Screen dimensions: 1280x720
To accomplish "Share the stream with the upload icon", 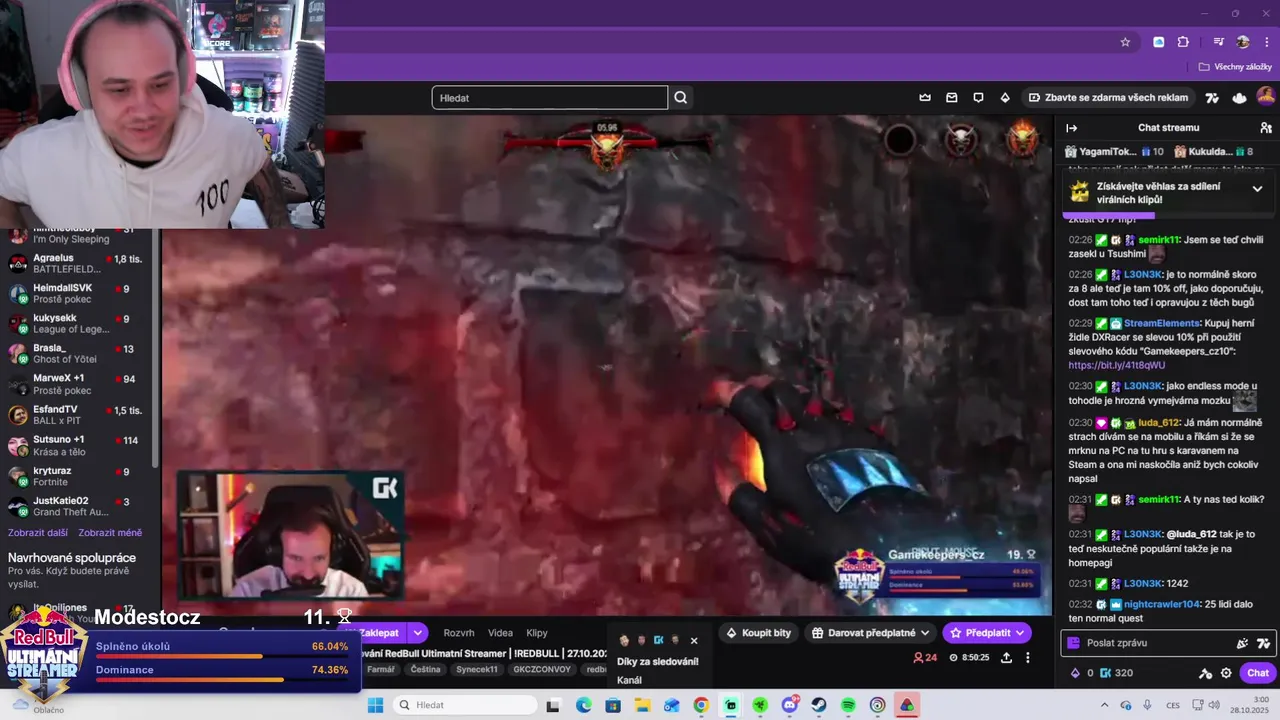I will coord(1006,657).
